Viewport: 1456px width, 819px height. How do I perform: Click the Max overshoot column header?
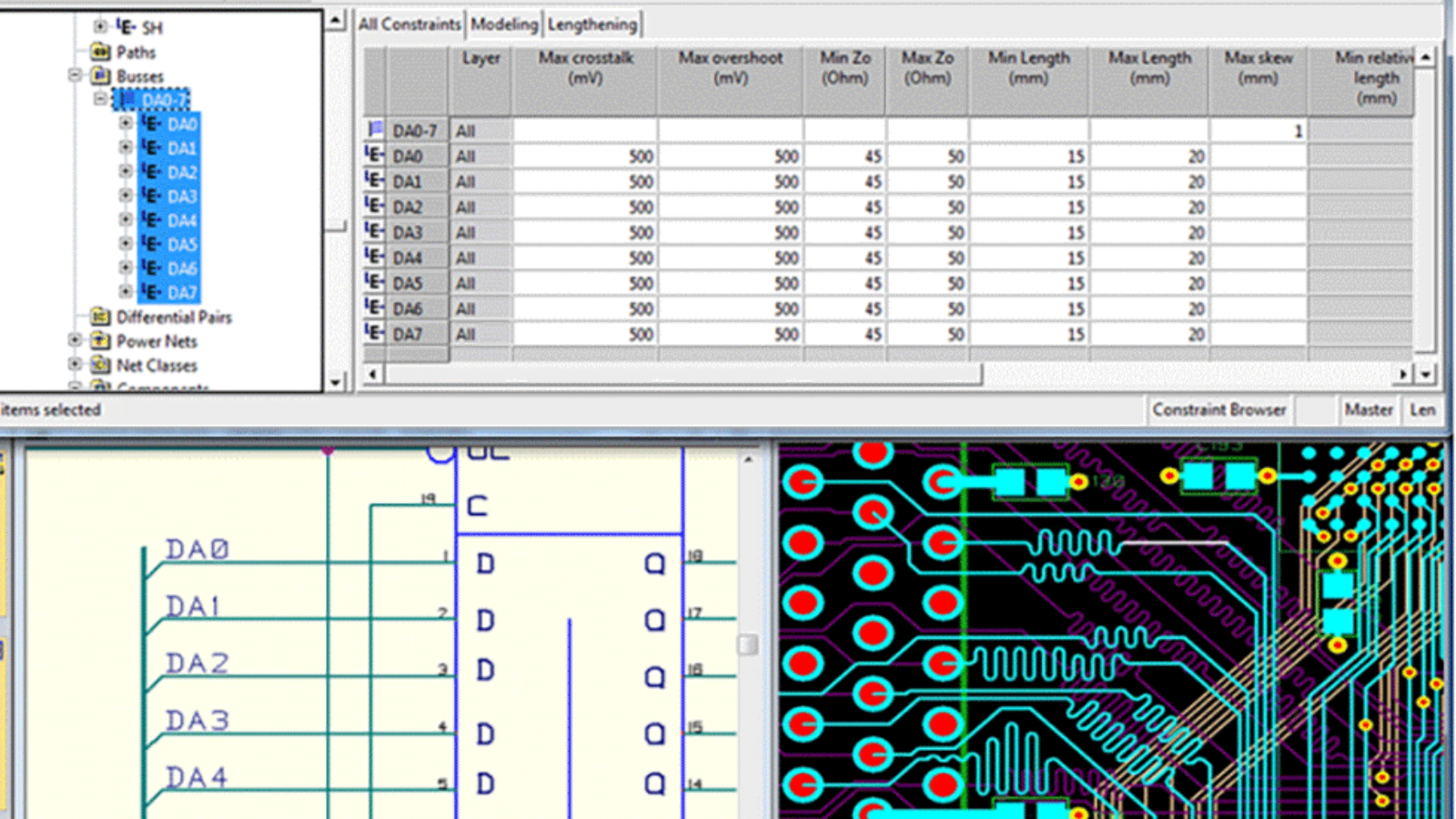pos(731,80)
